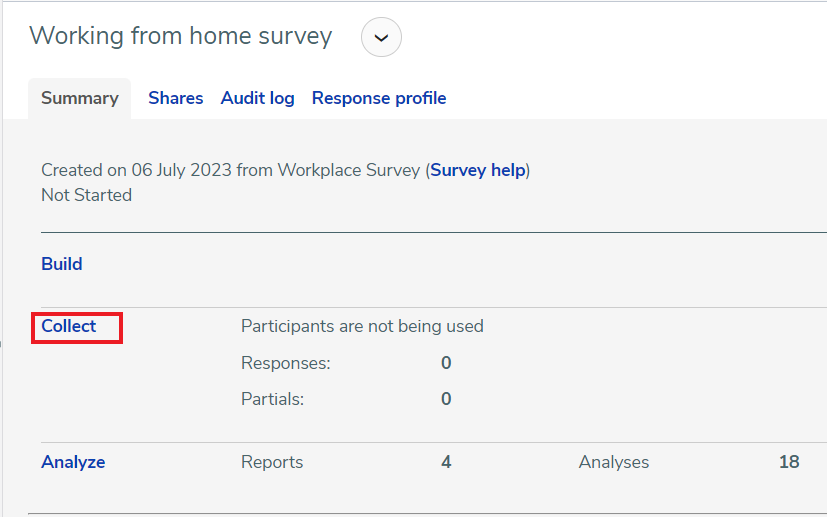Viewport: 827px width, 517px height.
Task: Go to the Audit log tab
Action: tap(257, 98)
